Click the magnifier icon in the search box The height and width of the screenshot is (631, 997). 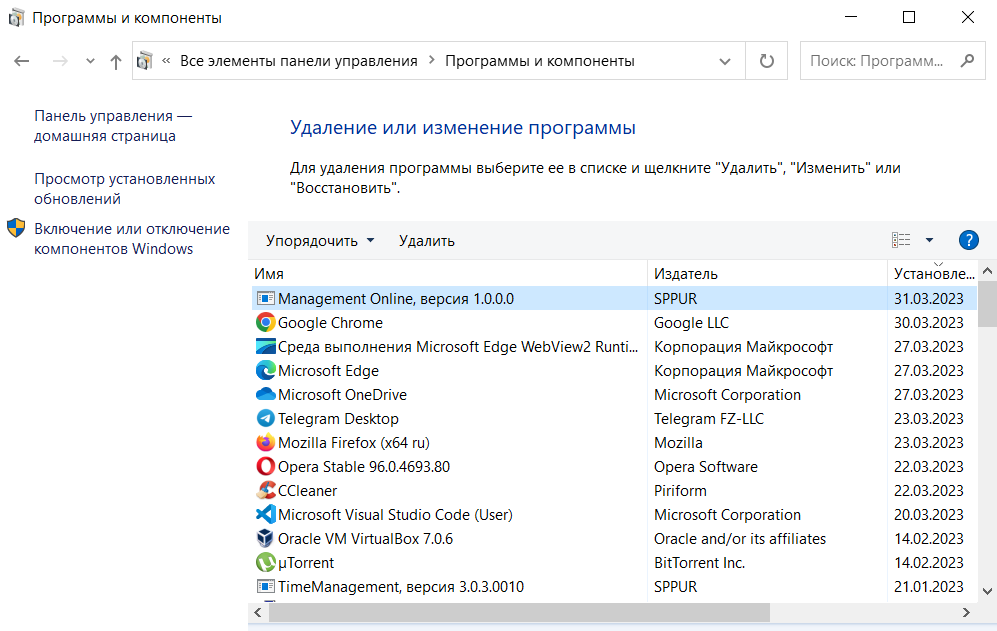(967, 60)
